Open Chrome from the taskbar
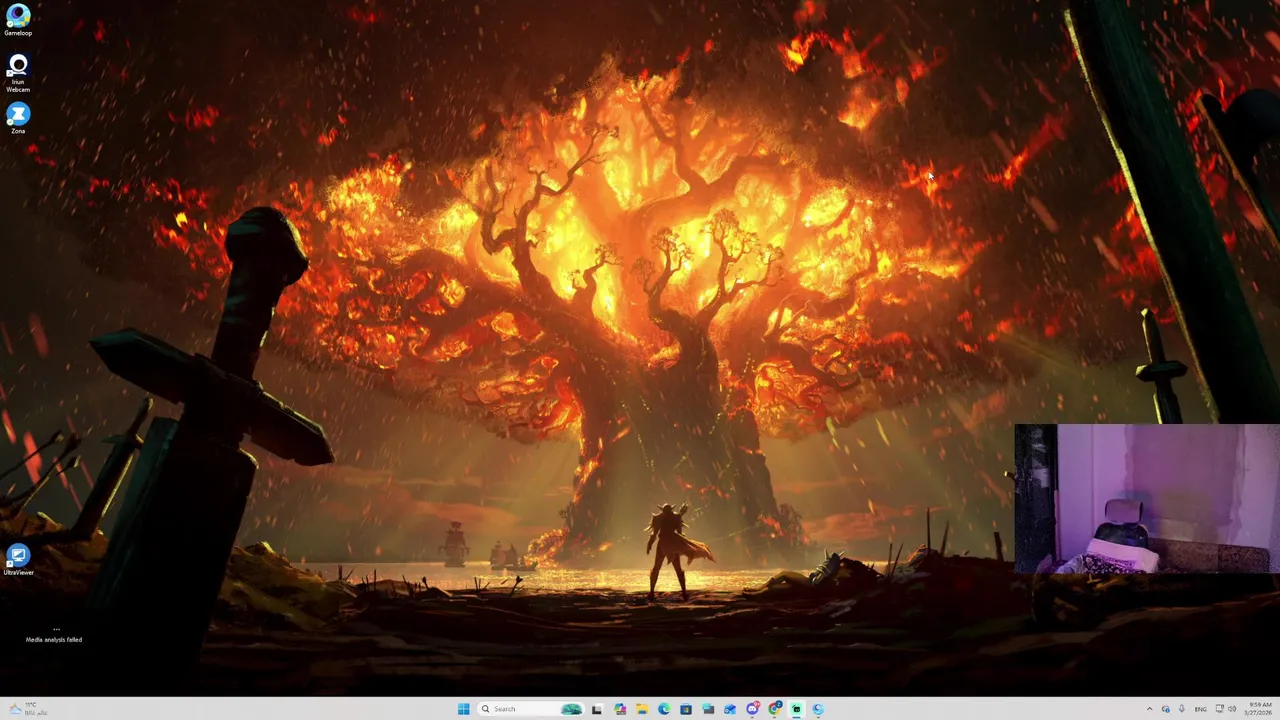 tap(774, 709)
